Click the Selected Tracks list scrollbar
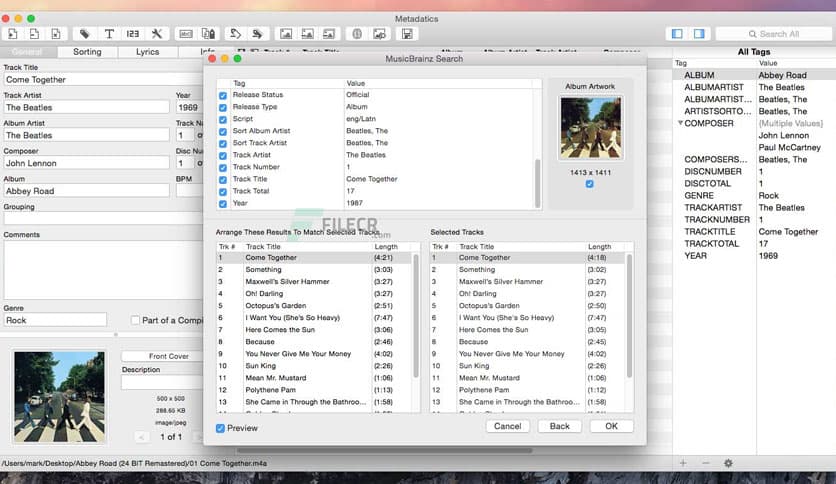The height and width of the screenshot is (484, 836). [629, 316]
